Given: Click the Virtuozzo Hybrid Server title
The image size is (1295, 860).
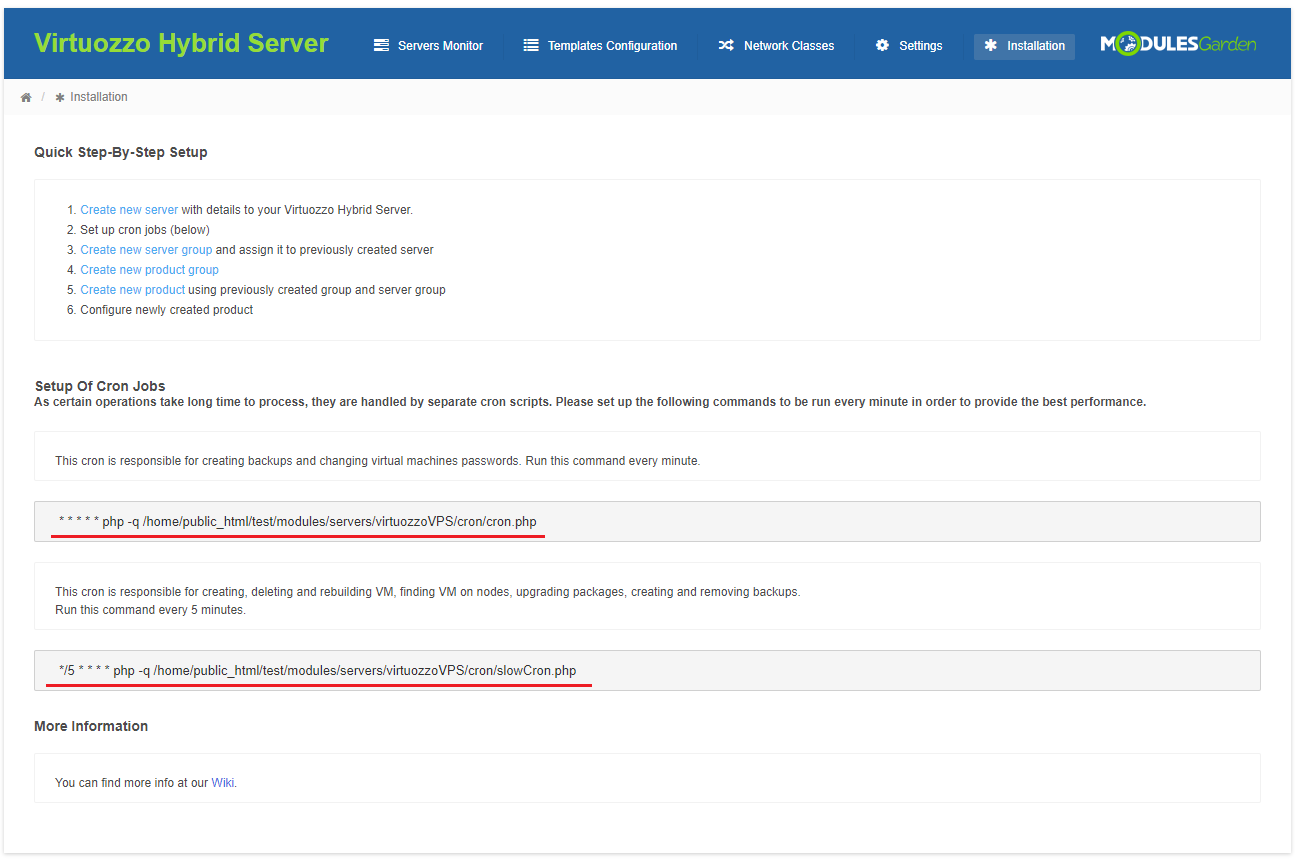Looking at the screenshot, I should (x=181, y=44).
